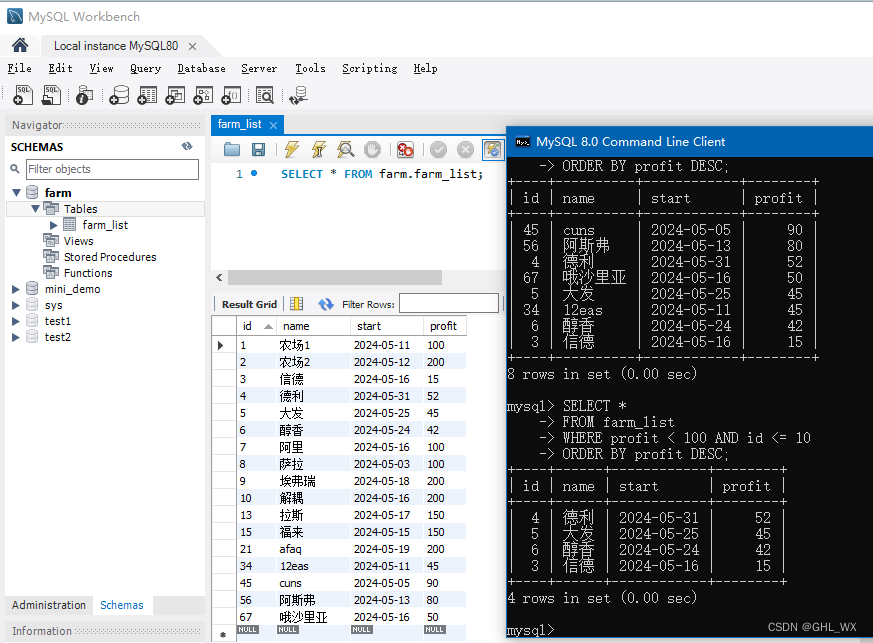
Task: Switch to Administration tab
Action: point(49,605)
